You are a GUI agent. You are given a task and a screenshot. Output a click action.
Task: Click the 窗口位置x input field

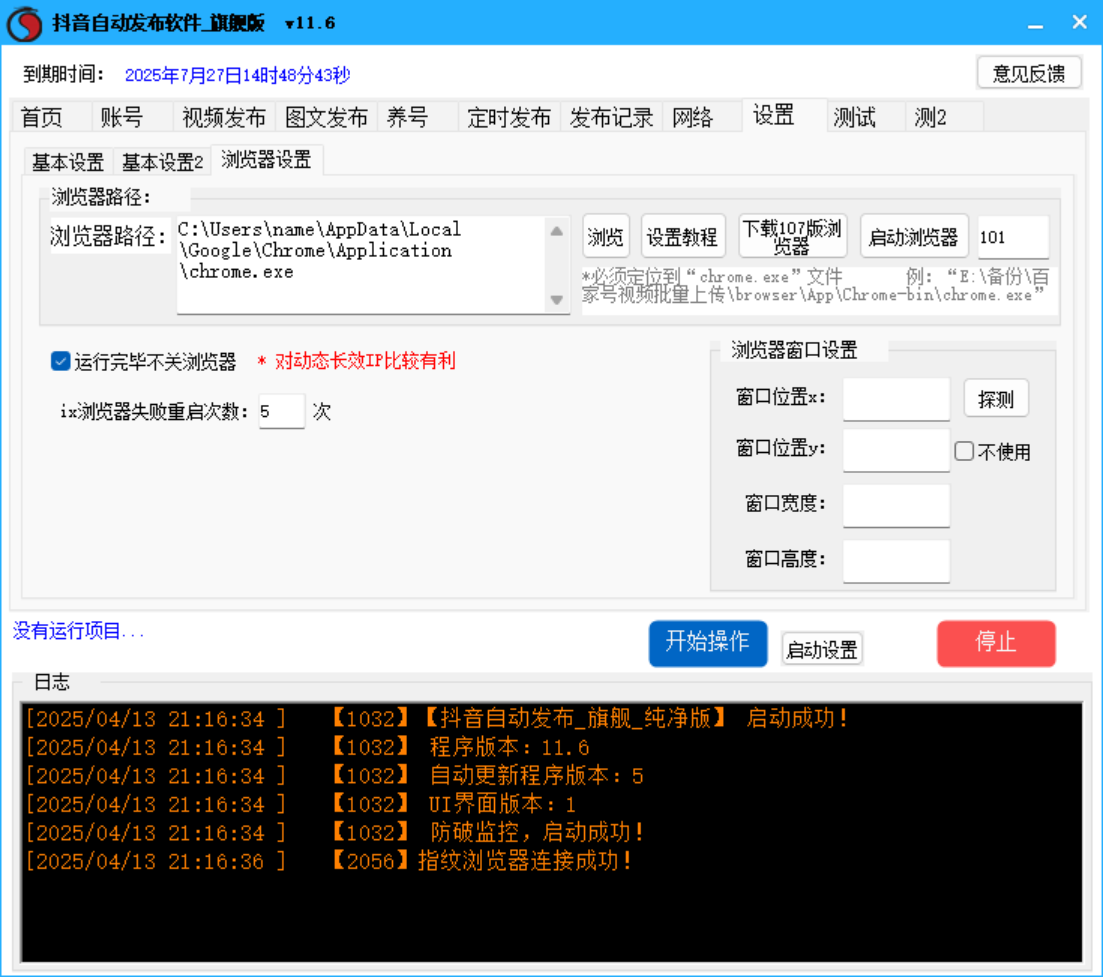pyautogui.click(x=896, y=399)
